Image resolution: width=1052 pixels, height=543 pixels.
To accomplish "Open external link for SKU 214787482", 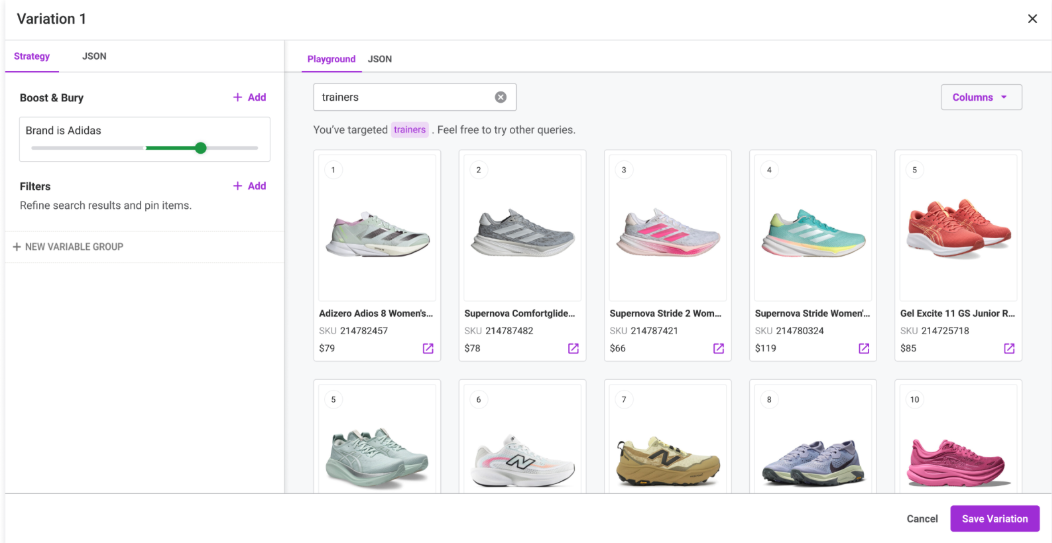I will point(573,348).
